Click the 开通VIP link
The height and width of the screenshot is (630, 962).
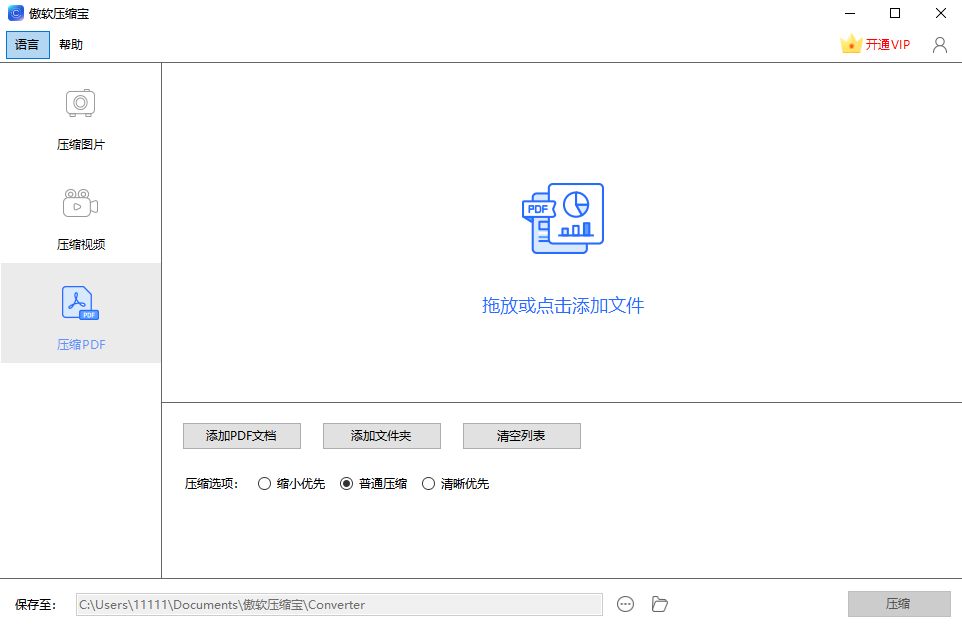click(x=887, y=45)
